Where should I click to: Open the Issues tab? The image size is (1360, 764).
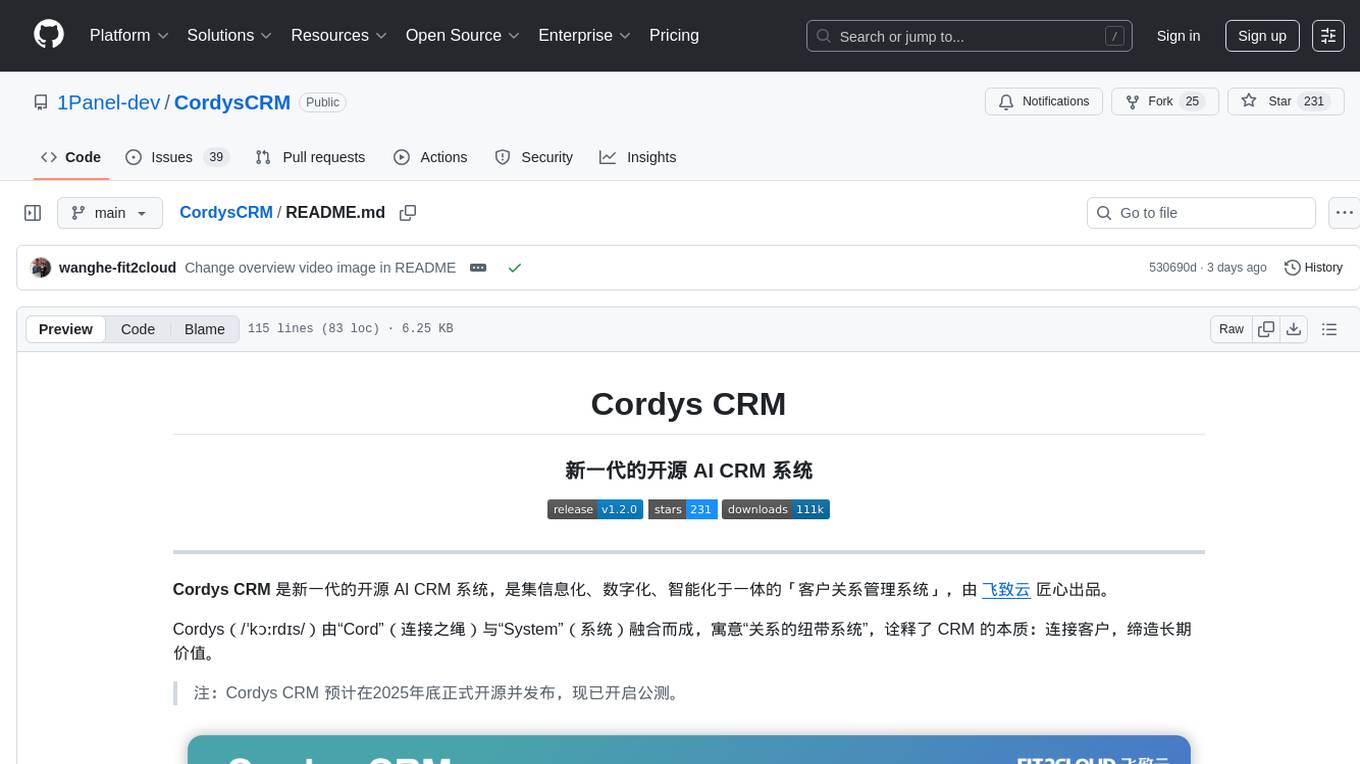pyautogui.click(x=177, y=157)
